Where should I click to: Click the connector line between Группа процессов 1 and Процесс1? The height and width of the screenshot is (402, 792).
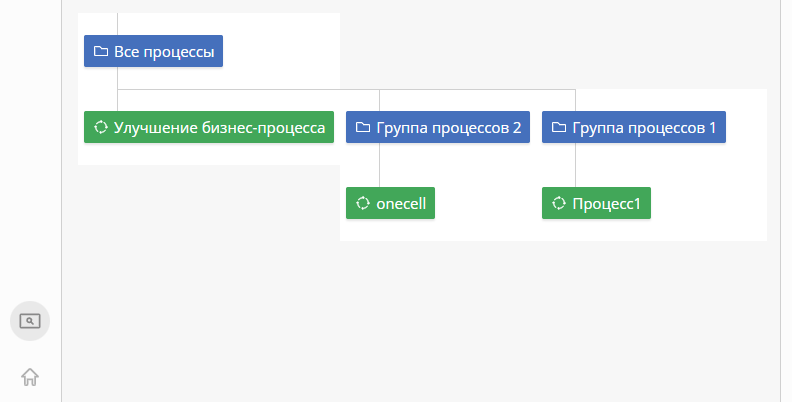(575, 165)
